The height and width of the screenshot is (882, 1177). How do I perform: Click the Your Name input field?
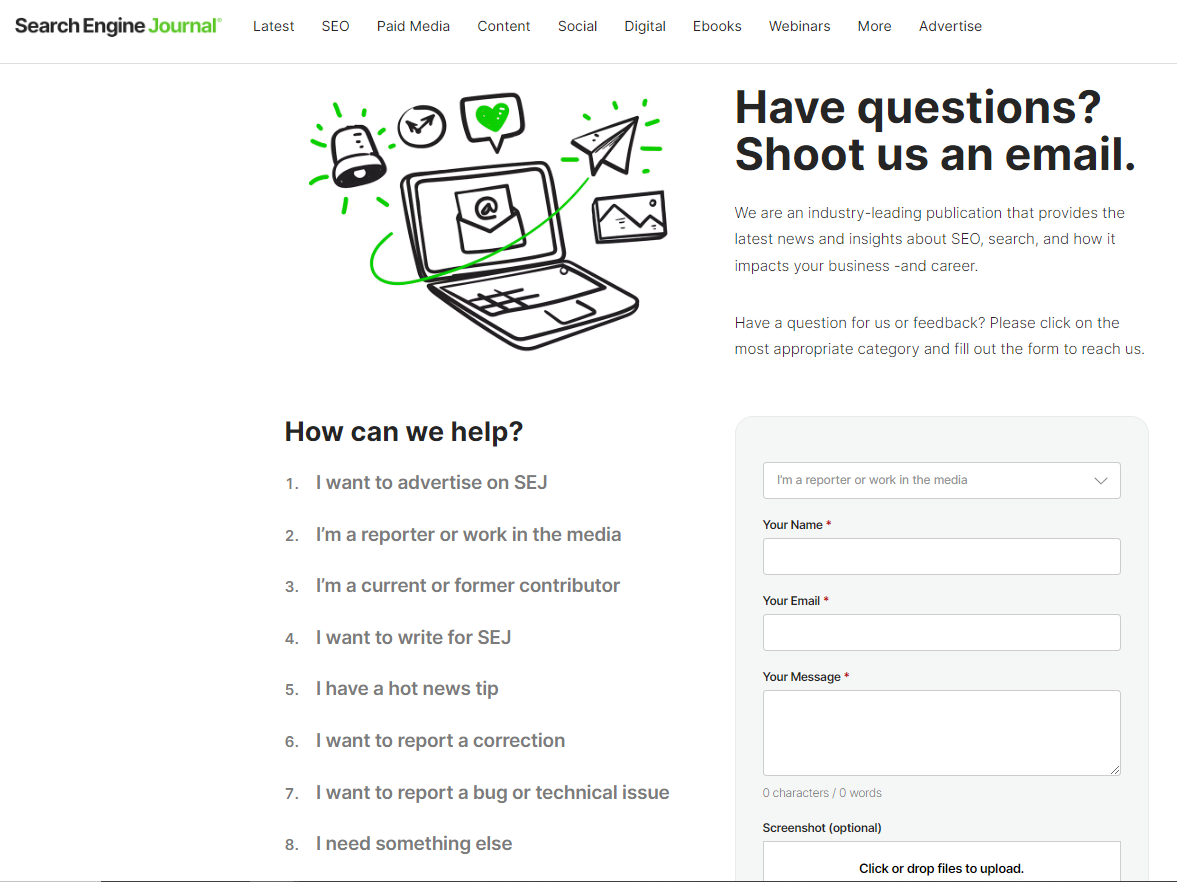pyautogui.click(x=941, y=556)
